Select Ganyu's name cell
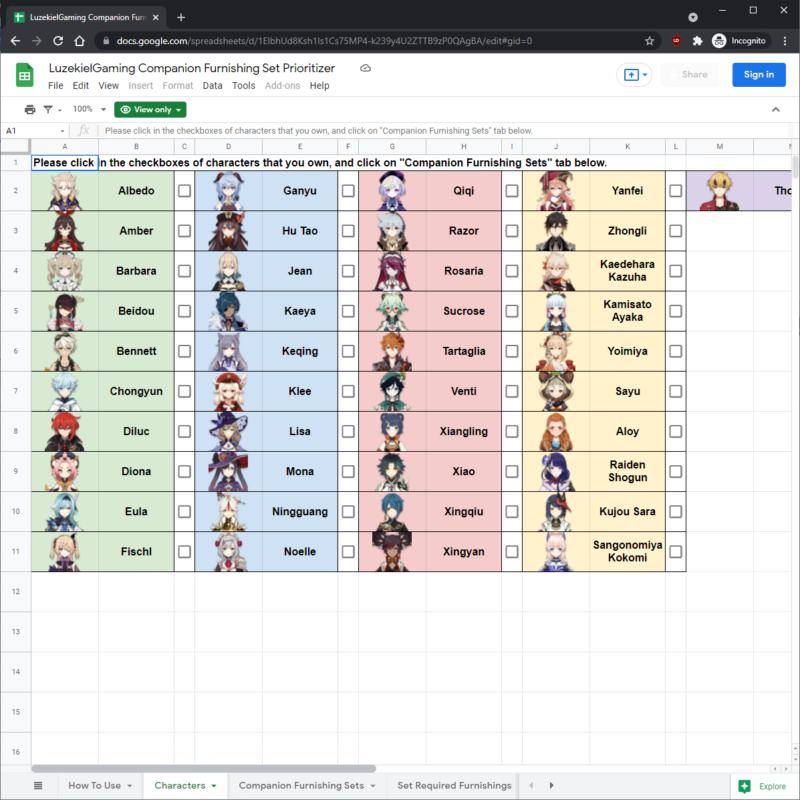Image resolution: width=800 pixels, height=800 pixels. tap(300, 191)
